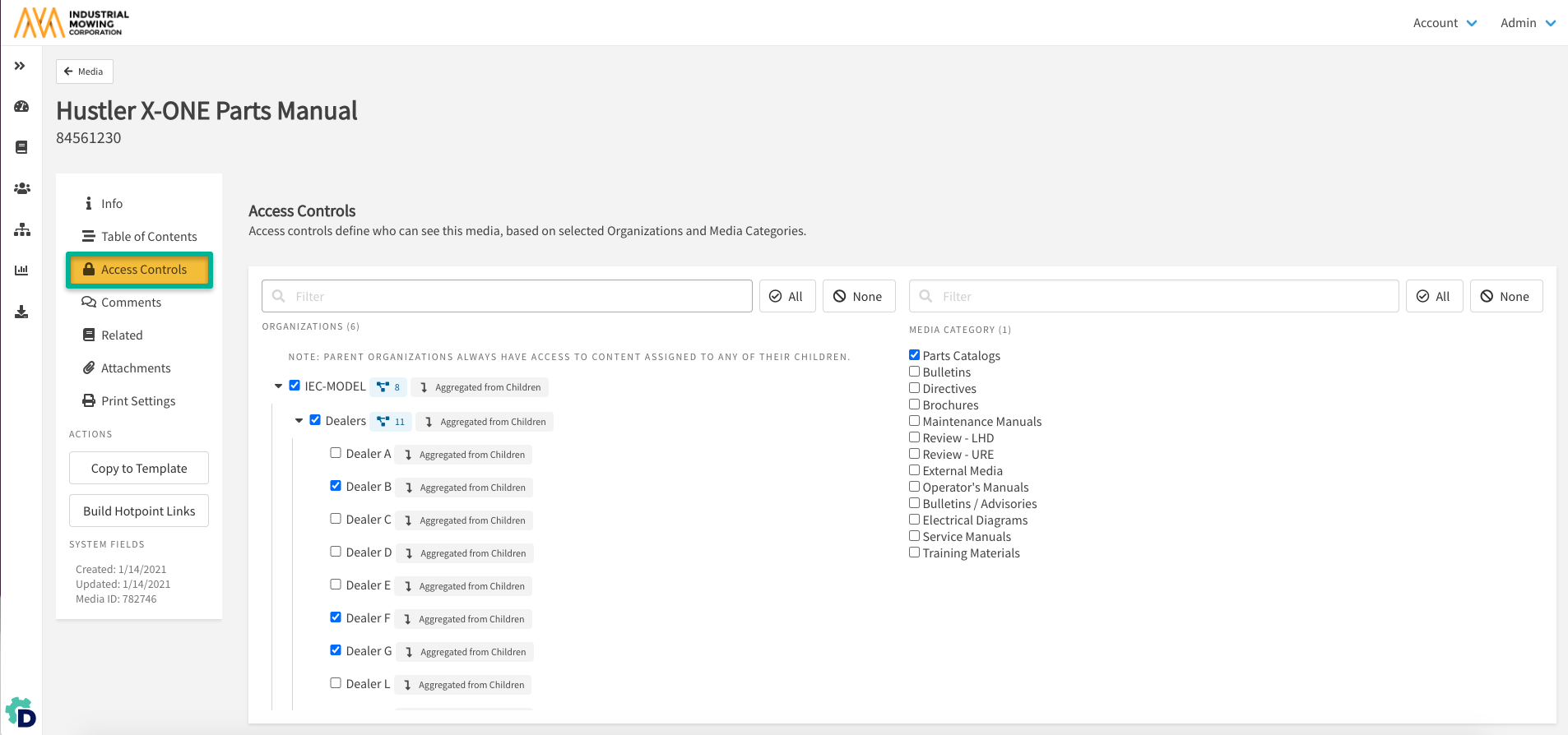Uncheck the Dealer B organization

pos(336,486)
